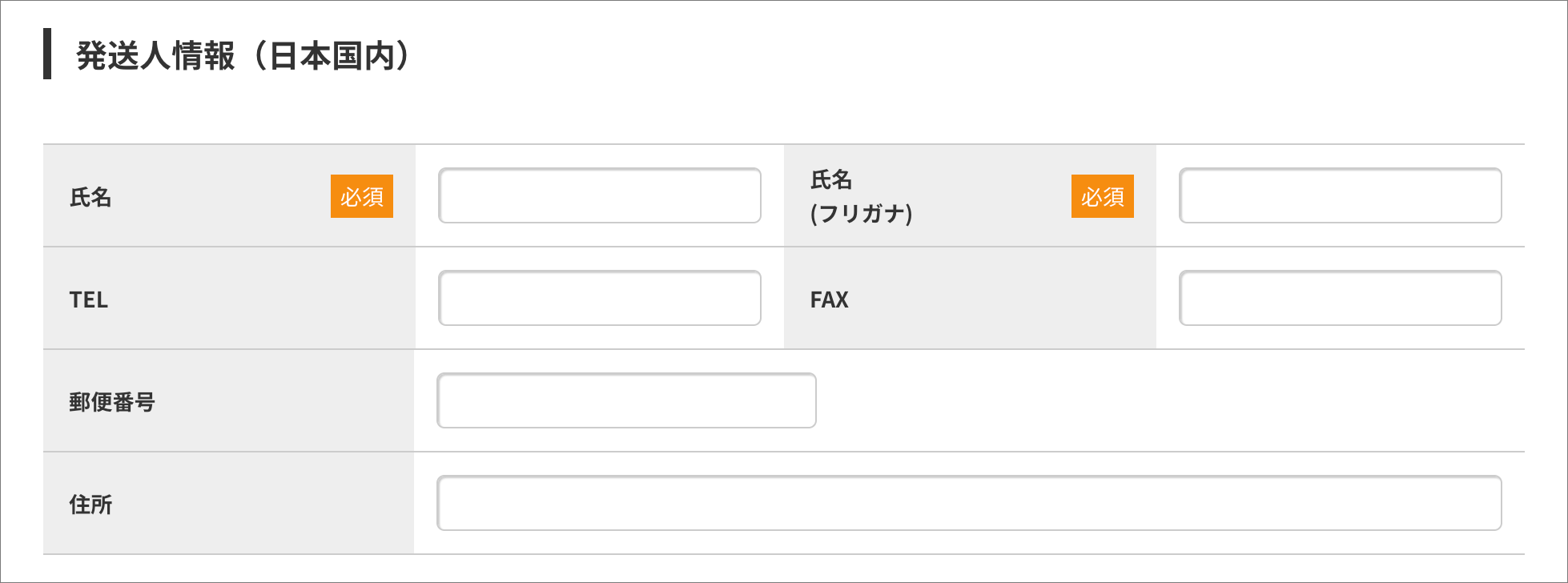Screen dimensions: 1568x583
Task: Click the dark bar beside the heading
Action: tap(47, 54)
